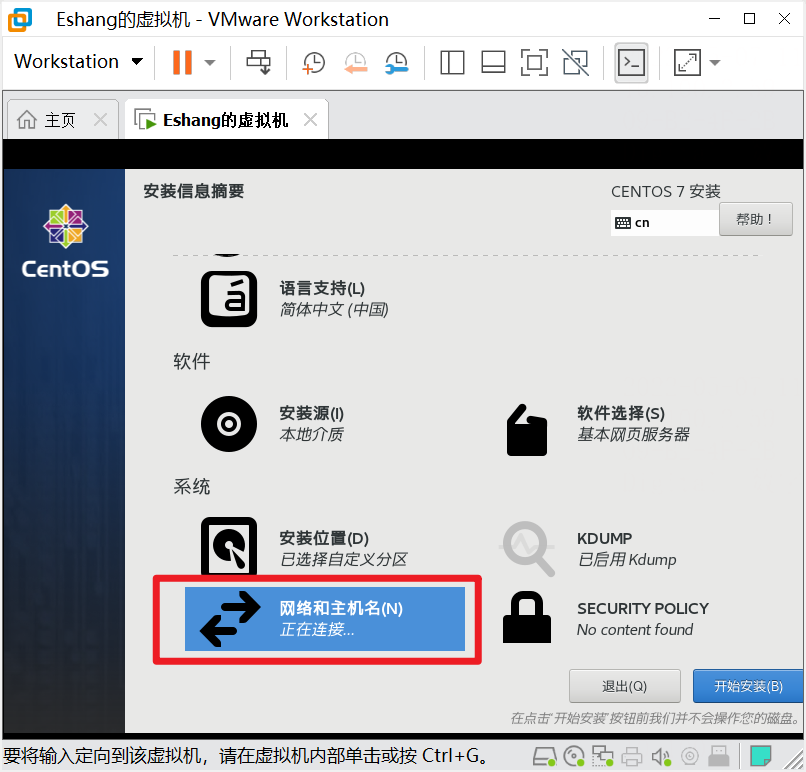Click the console view toolbar icon

pos(631,62)
